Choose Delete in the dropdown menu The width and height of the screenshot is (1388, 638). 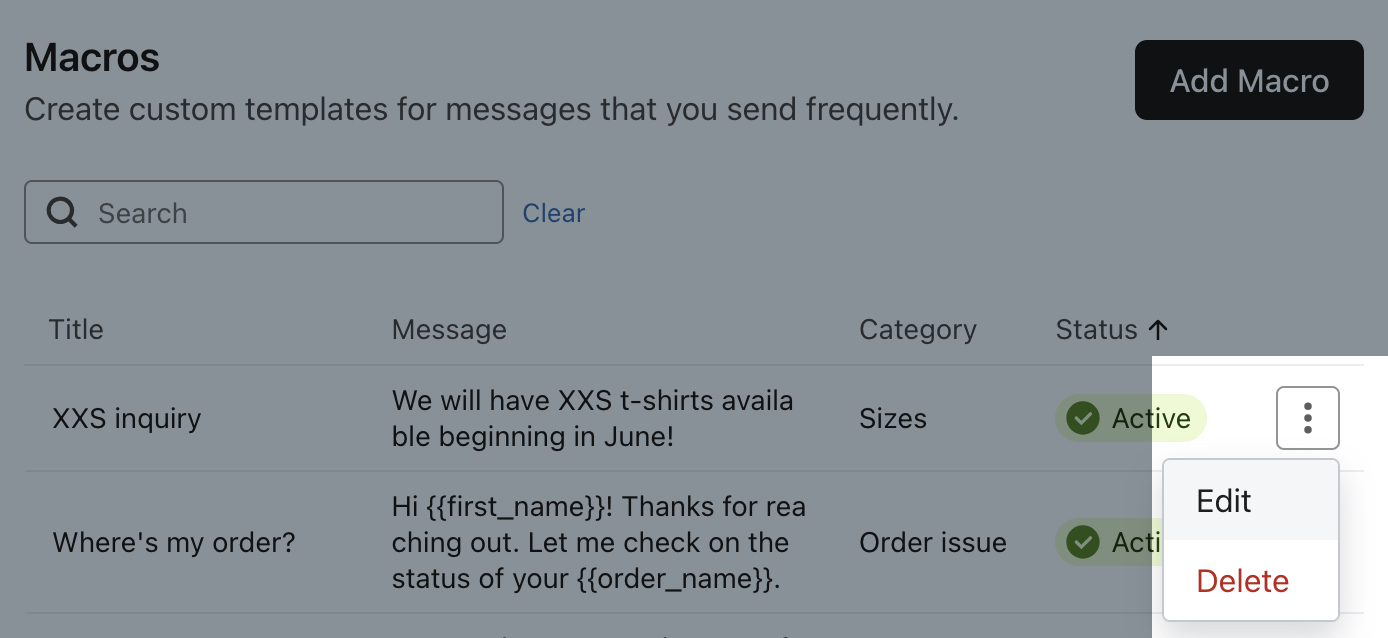click(1242, 581)
